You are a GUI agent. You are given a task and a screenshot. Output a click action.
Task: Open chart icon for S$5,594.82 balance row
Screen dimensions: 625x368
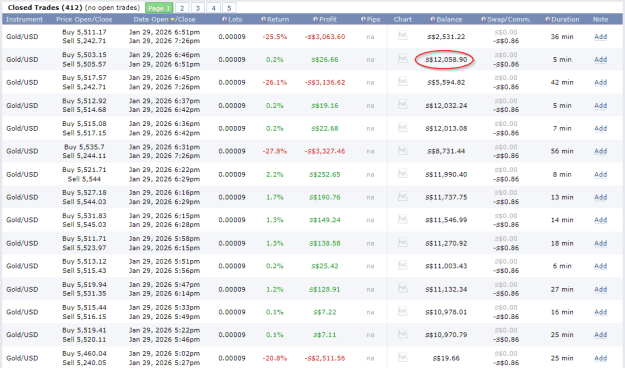(x=403, y=82)
